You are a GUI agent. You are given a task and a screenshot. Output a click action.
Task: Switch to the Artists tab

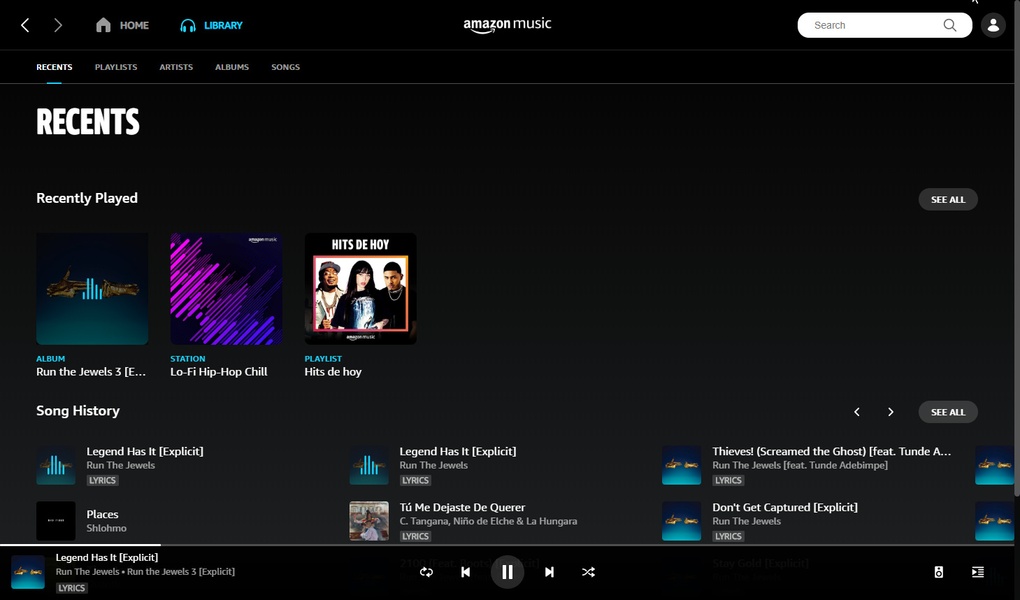pyautogui.click(x=176, y=67)
